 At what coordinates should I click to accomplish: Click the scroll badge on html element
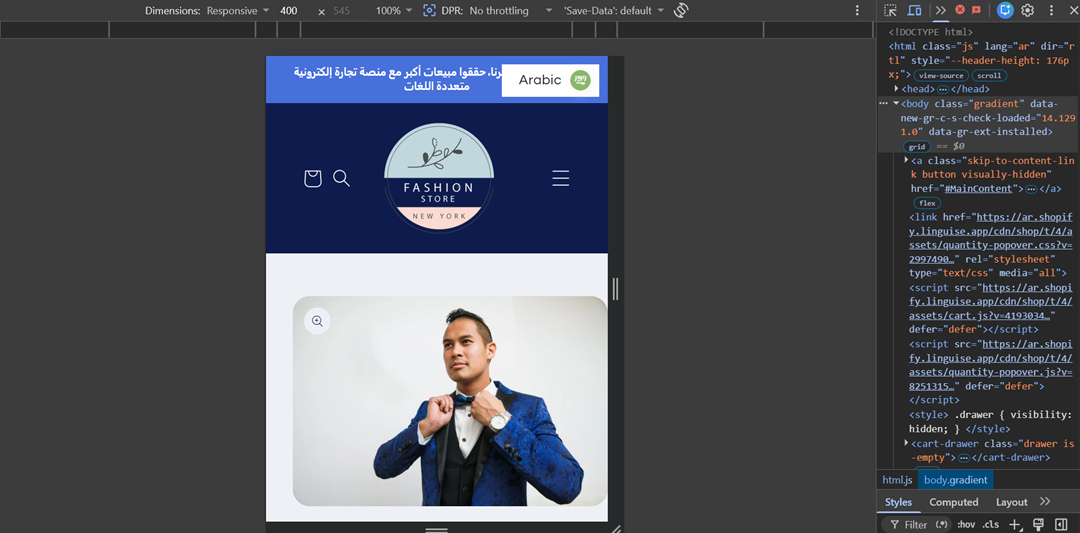pos(988,76)
